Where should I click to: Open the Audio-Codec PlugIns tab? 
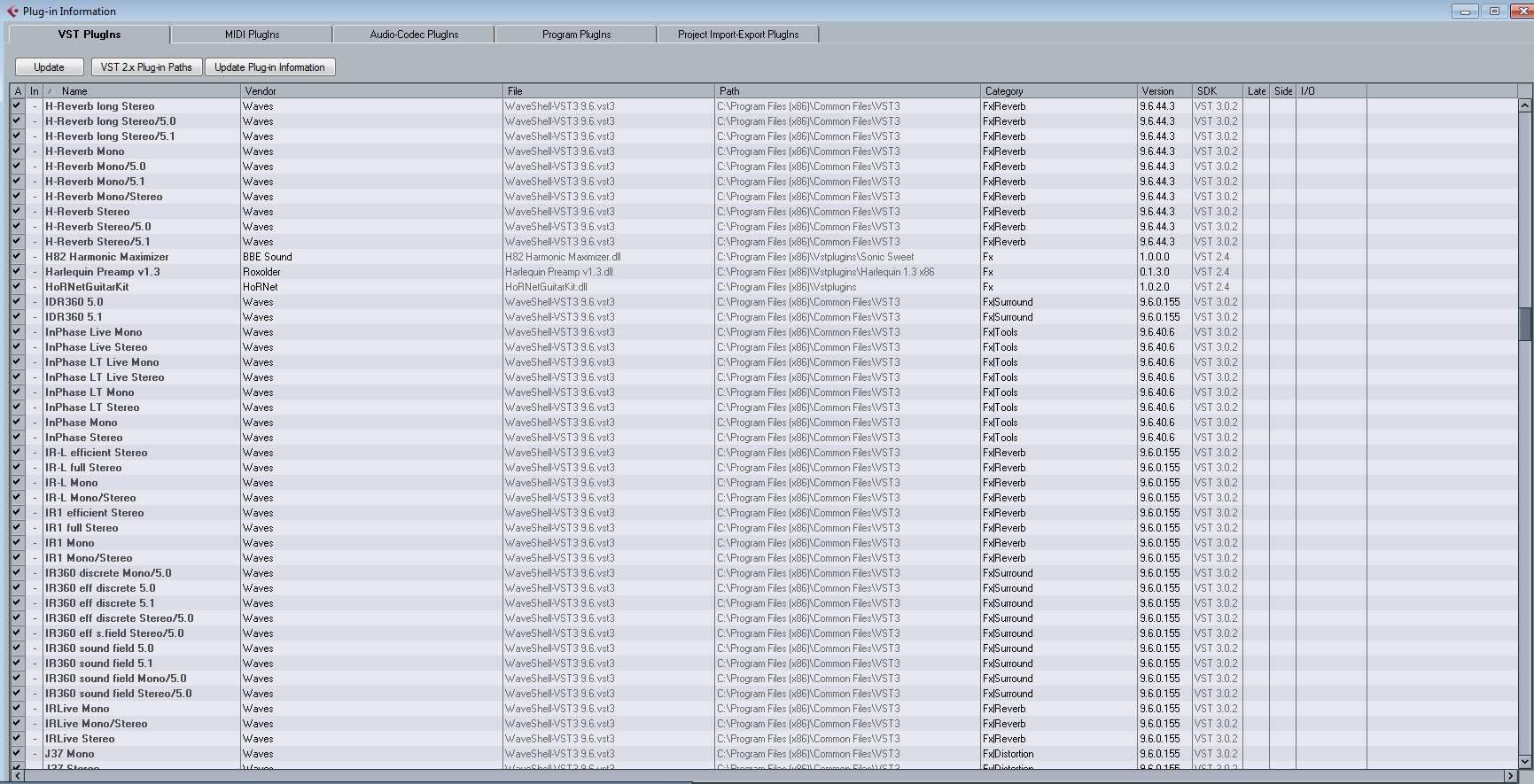[x=414, y=35]
